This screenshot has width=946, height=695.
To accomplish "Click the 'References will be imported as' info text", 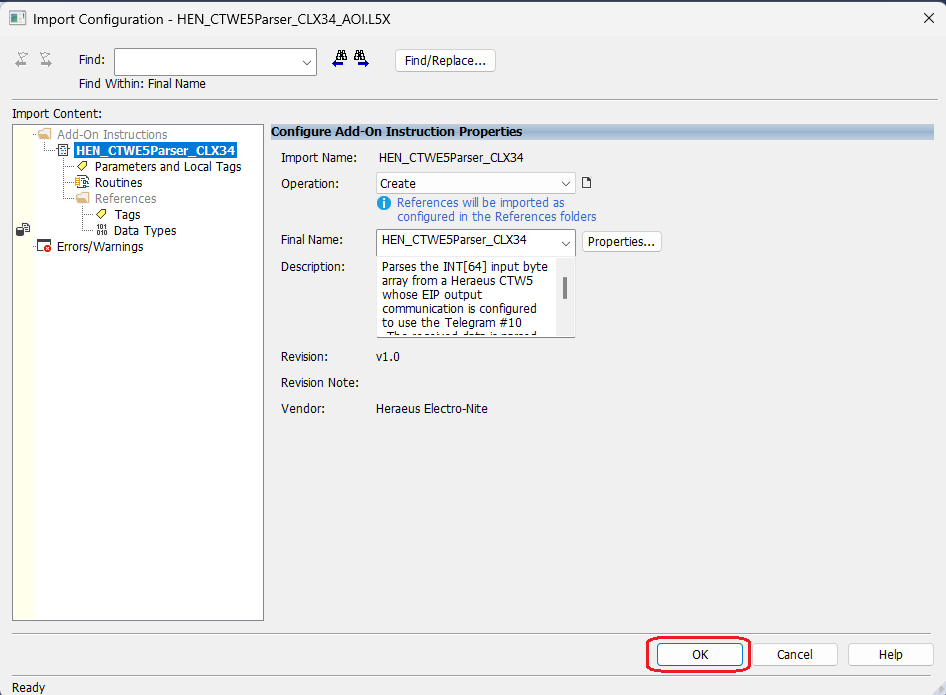I will click(480, 203).
